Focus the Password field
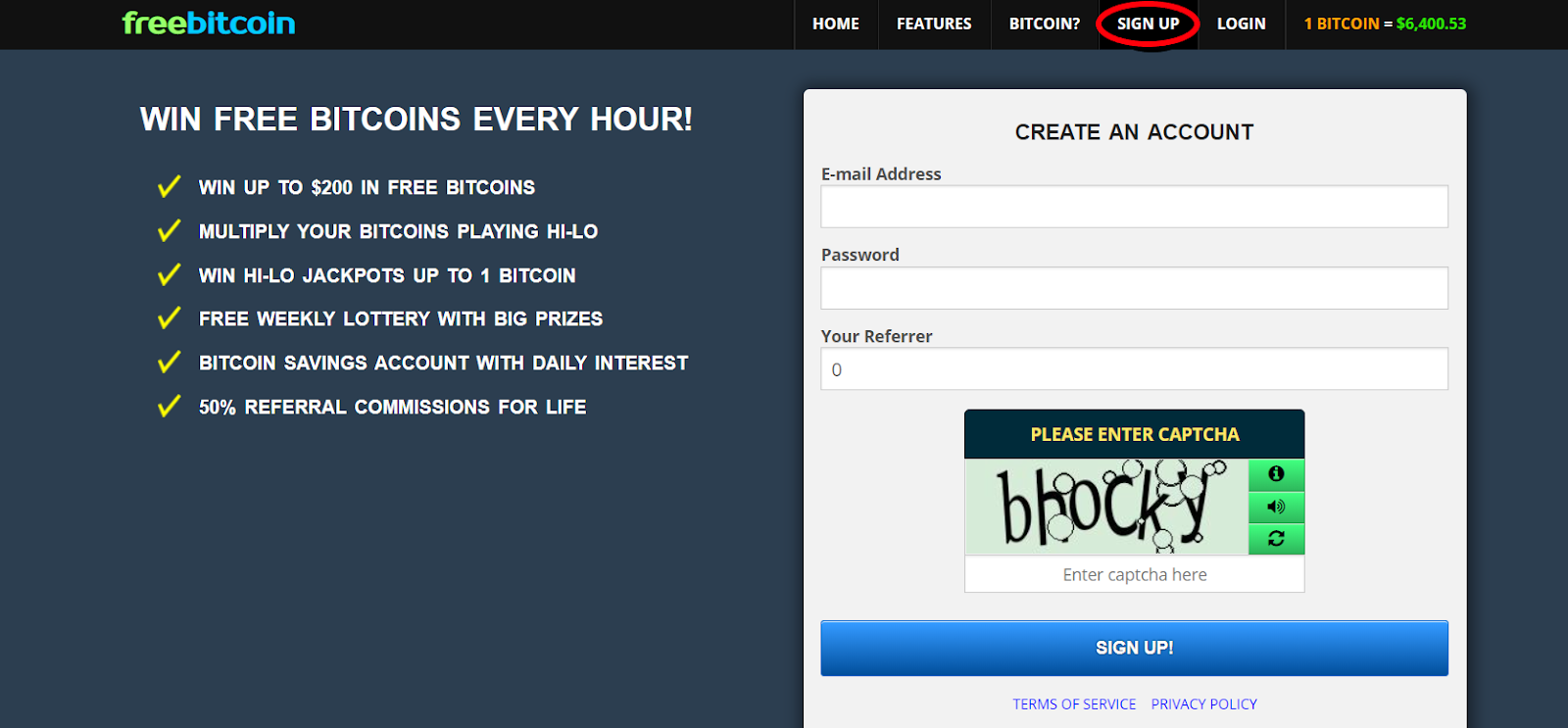 [1134, 288]
